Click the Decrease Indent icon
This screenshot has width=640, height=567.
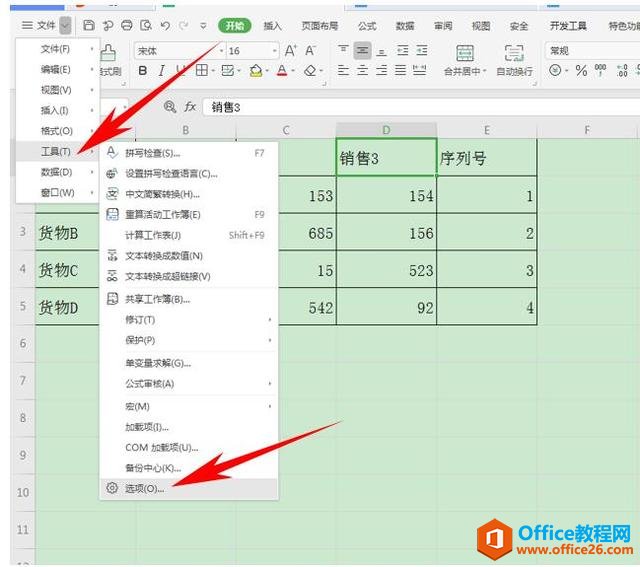point(403,50)
